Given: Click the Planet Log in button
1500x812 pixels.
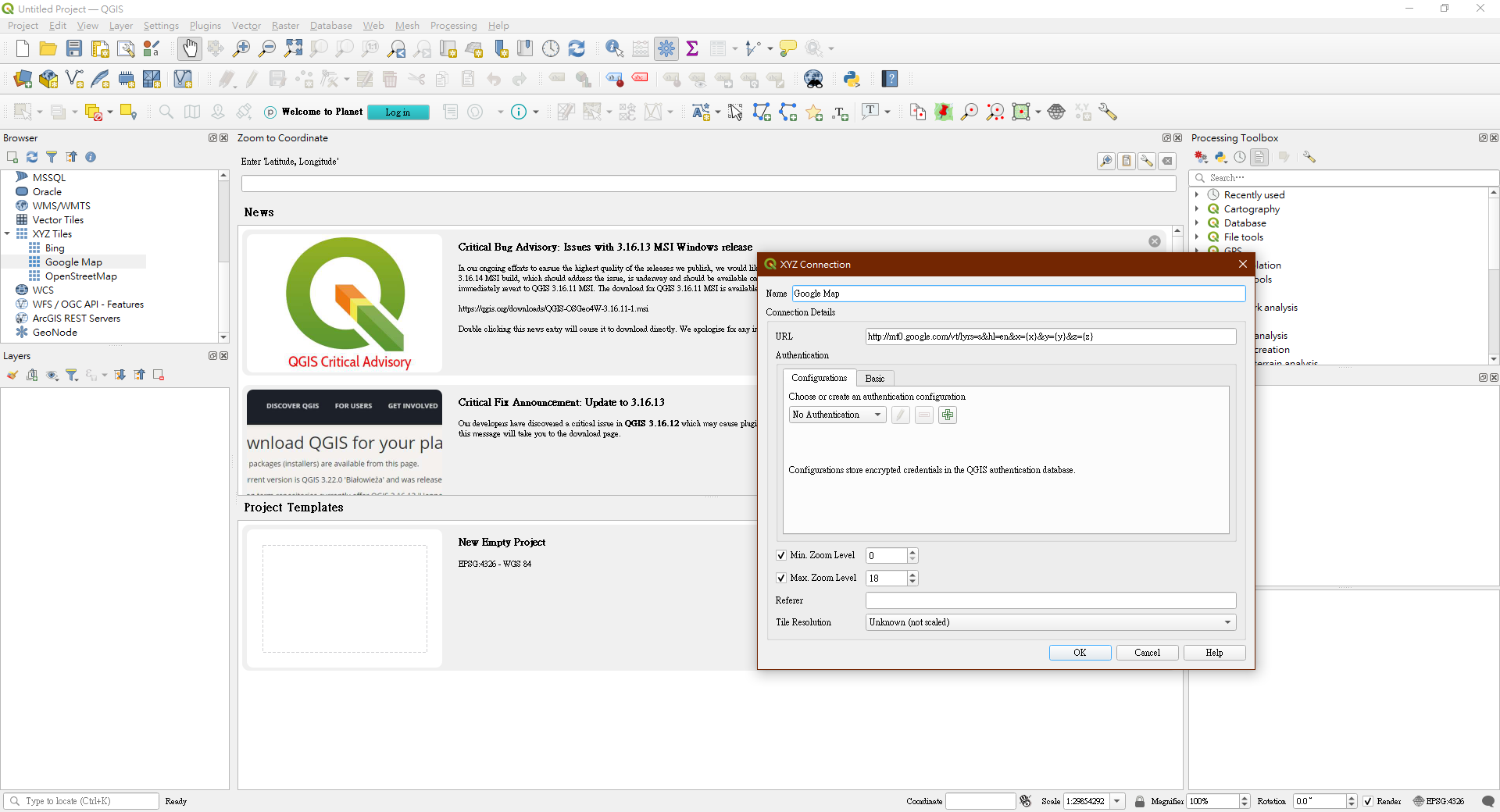Looking at the screenshot, I should tap(398, 112).
